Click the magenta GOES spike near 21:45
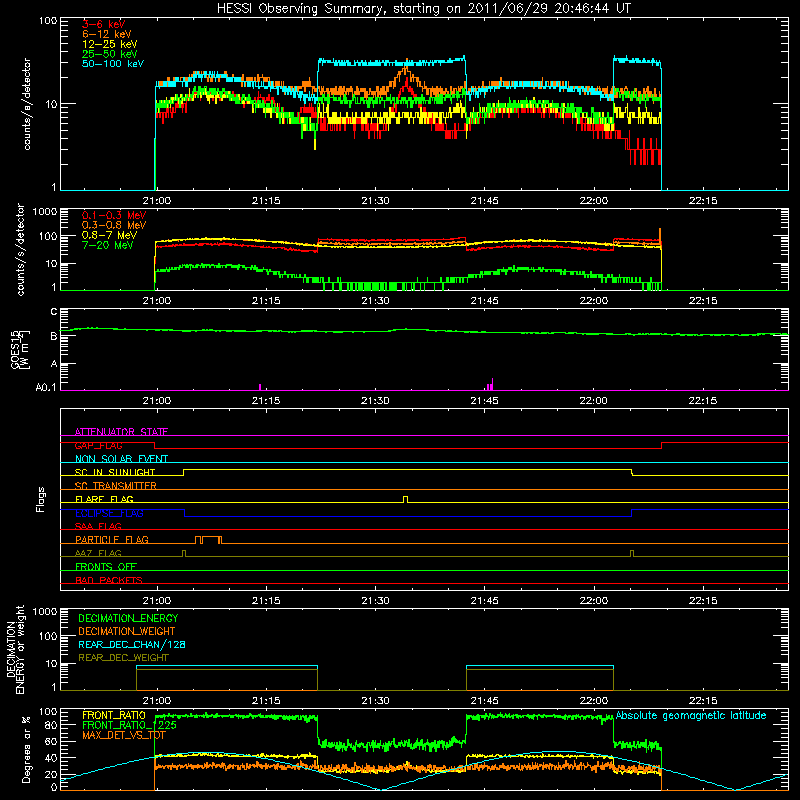The image size is (800, 800). (490, 384)
